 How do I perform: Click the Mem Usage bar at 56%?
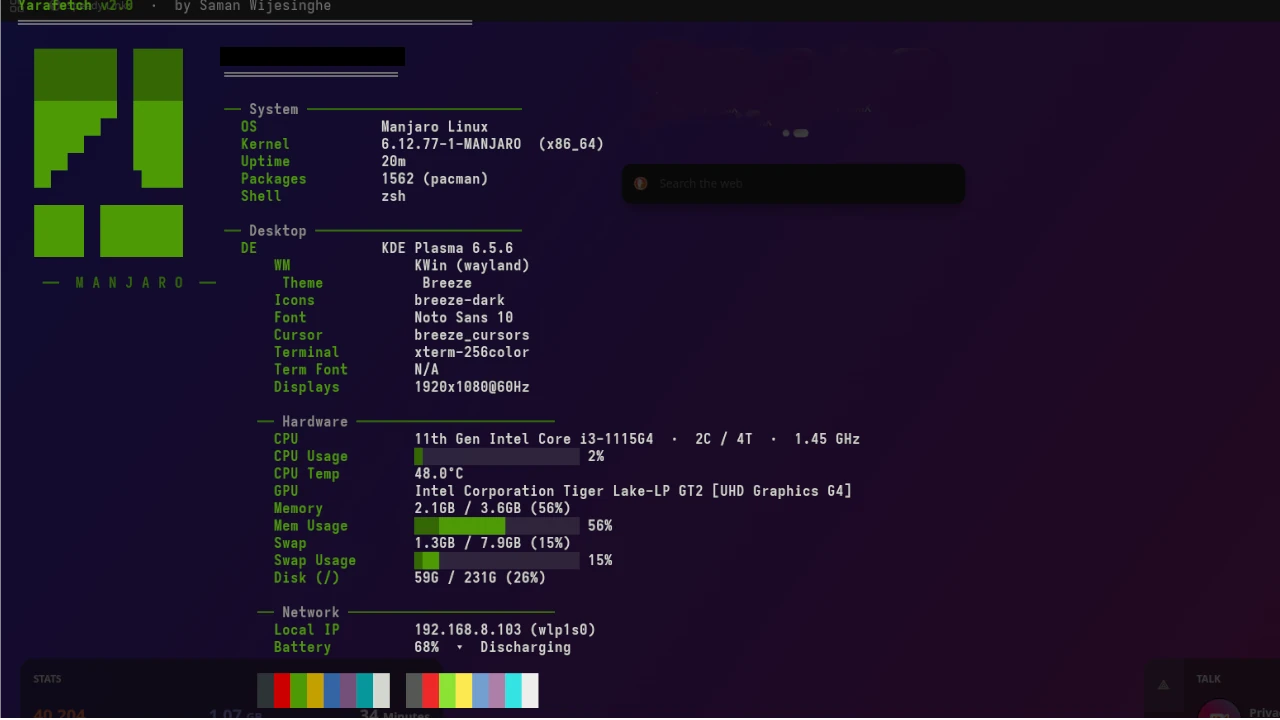[497, 526]
